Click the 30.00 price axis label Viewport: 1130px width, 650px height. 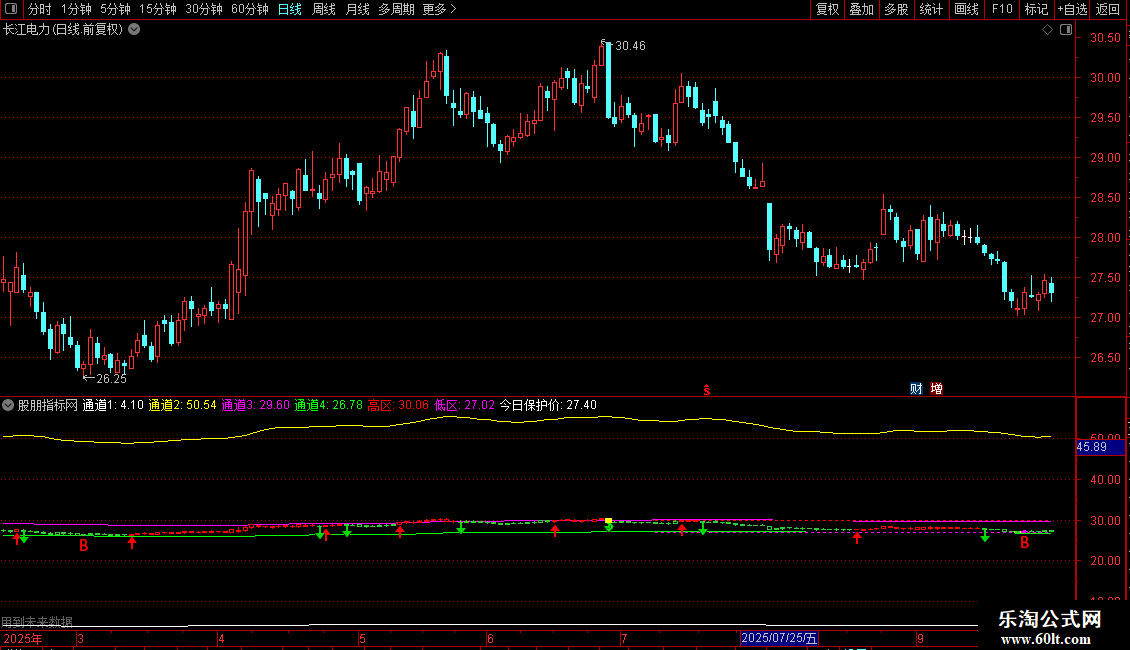pos(1105,78)
